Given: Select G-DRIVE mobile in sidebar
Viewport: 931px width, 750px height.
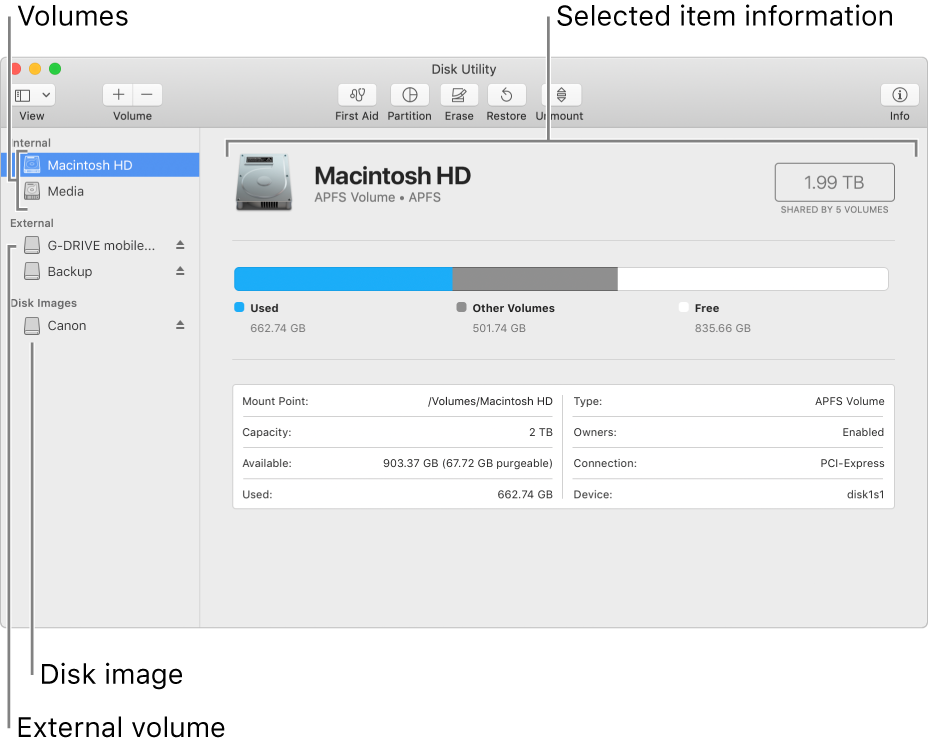Looking at the screenshot, I should point(100,245).
